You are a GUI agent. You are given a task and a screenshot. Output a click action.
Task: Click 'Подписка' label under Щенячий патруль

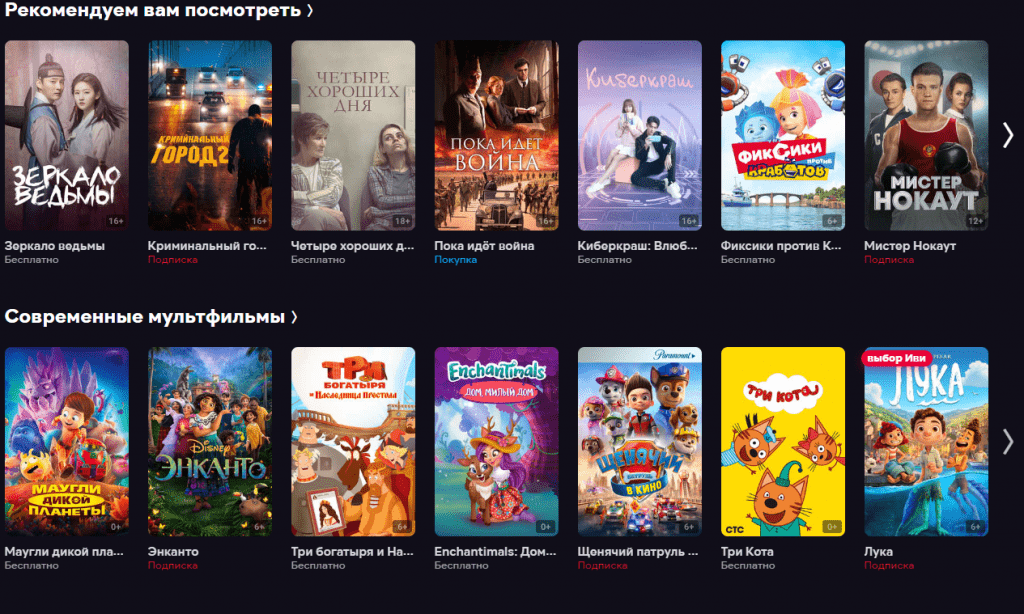tap(602, 566)
